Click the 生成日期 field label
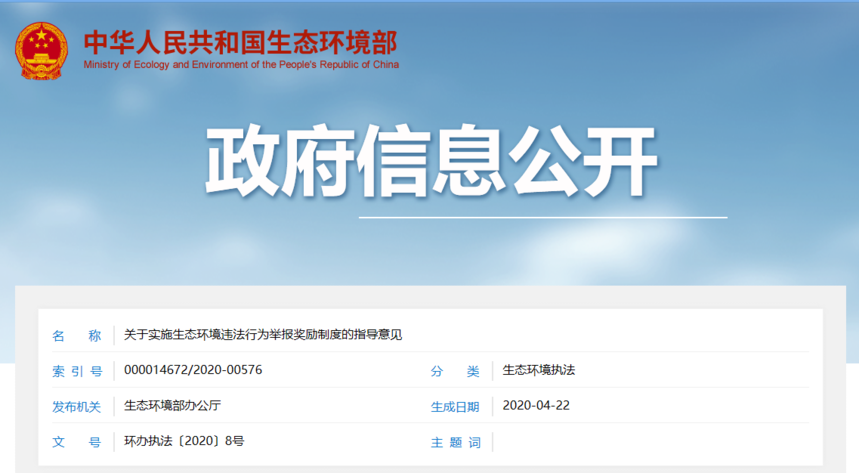 pyautogui.click(x=455, y=407)
